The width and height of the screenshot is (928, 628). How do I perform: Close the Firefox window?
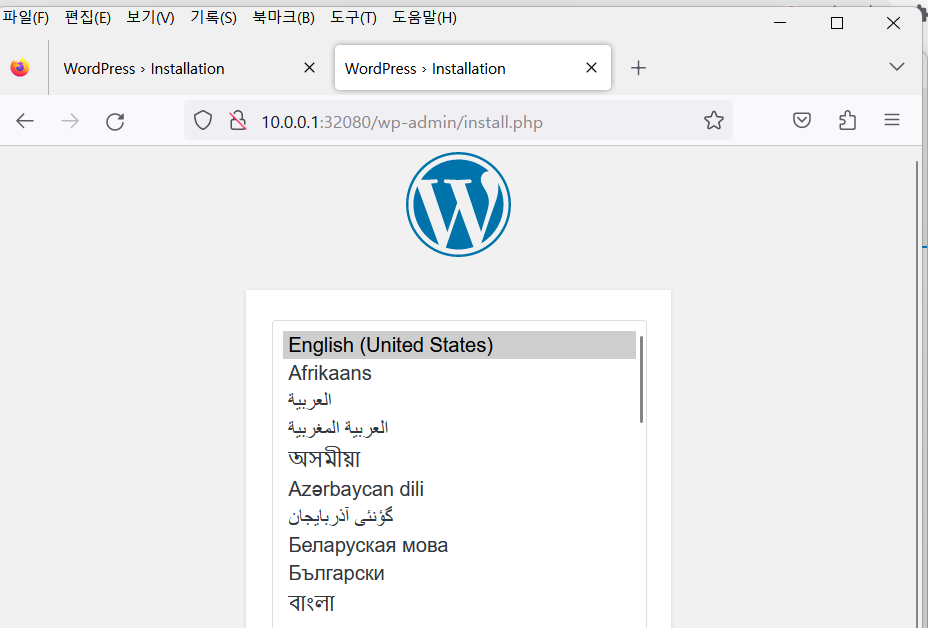pyautogui.click(x=893, y=23)
